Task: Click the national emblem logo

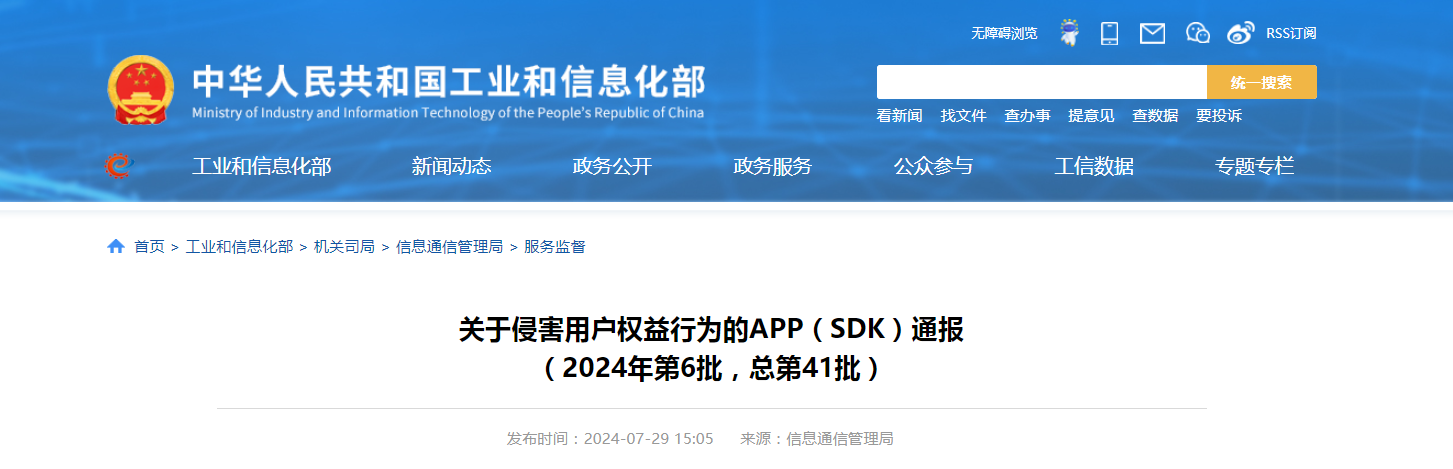Action: point(140,90)
